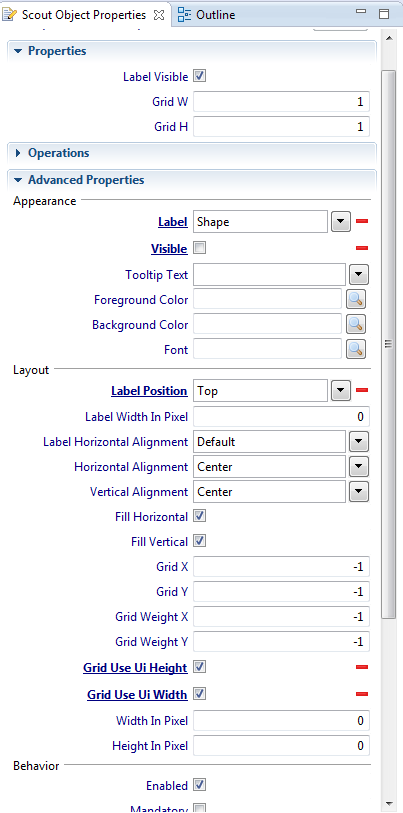Select the Scout Object Properties tab
This screenshot has height=813, width=403.
(84, 15)
